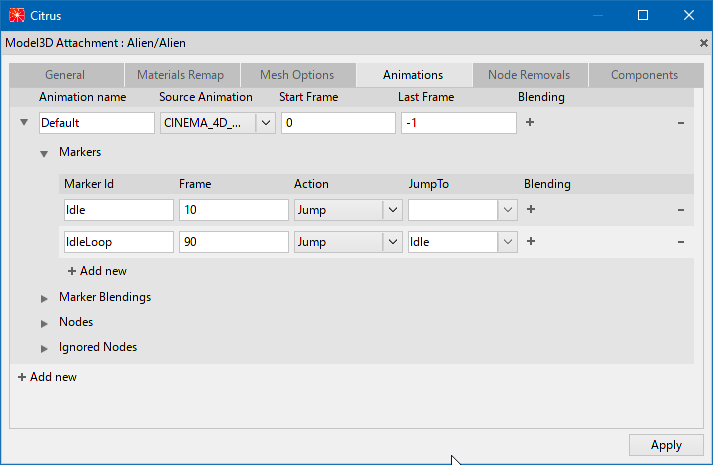Click the Last Frame input field
The height and width of the screenshot is (465, 713).
[x=458, y=123]
